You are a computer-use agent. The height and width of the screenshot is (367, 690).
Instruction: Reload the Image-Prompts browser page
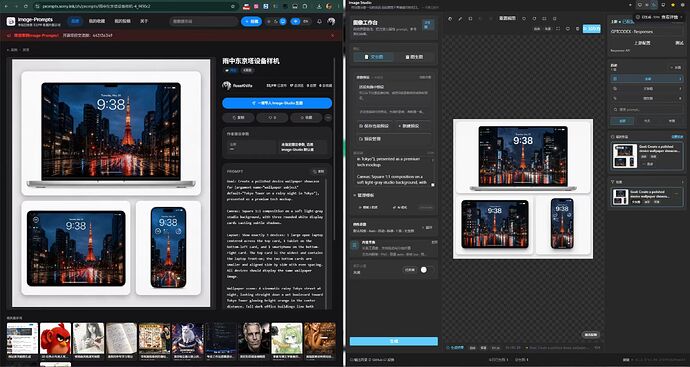tap(26, 6)
